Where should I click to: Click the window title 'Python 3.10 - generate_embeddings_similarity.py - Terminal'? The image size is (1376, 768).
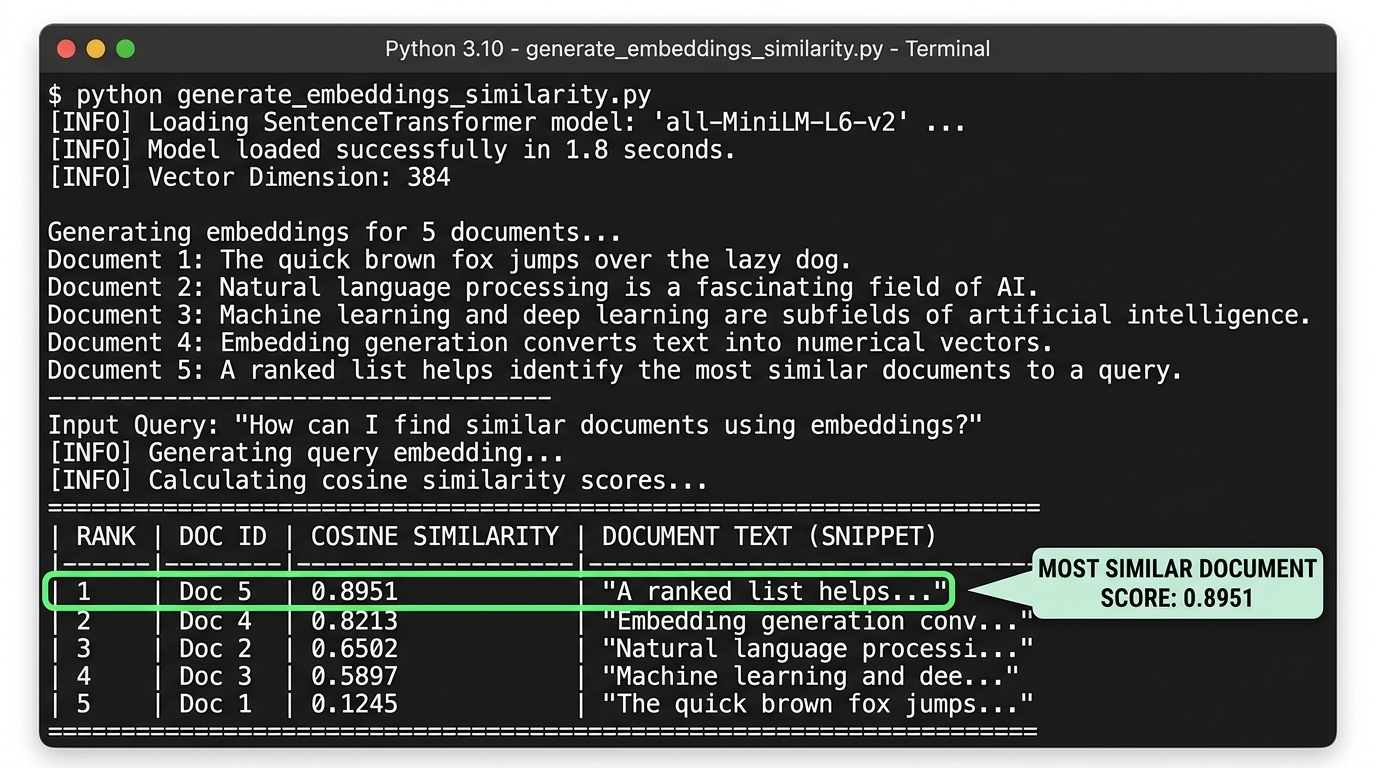tap(687, 49)
